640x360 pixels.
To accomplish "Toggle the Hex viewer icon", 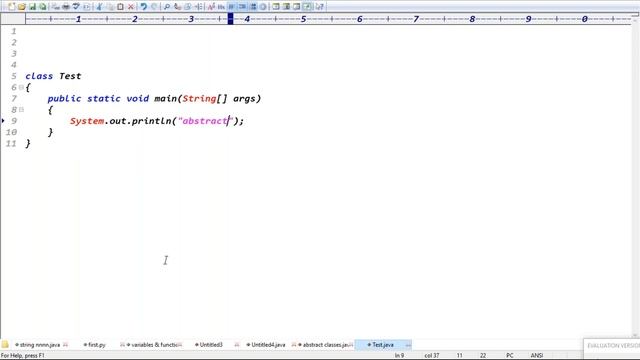I will 221,7.
